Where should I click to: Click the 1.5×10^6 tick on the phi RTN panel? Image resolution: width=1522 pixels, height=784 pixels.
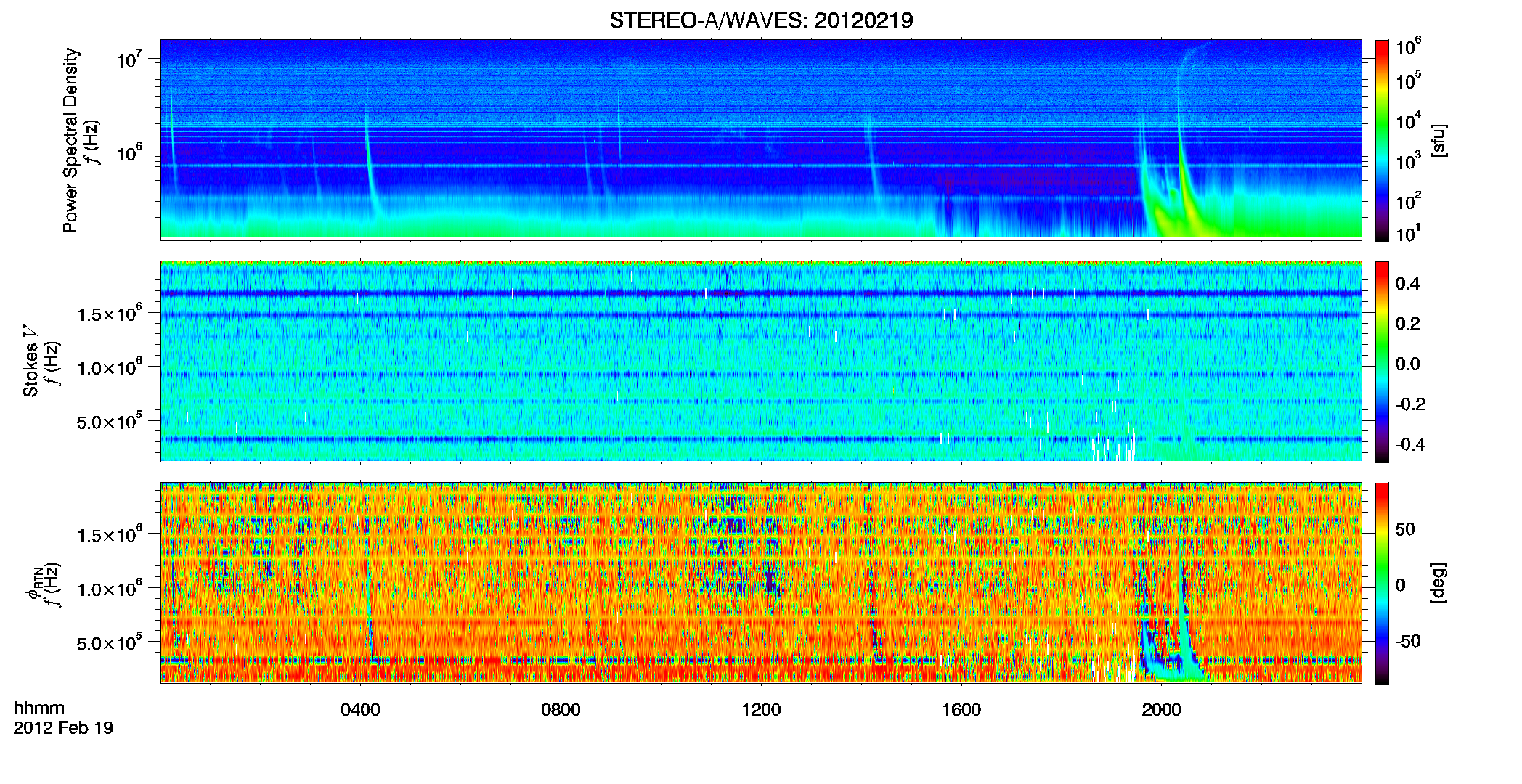110,534
